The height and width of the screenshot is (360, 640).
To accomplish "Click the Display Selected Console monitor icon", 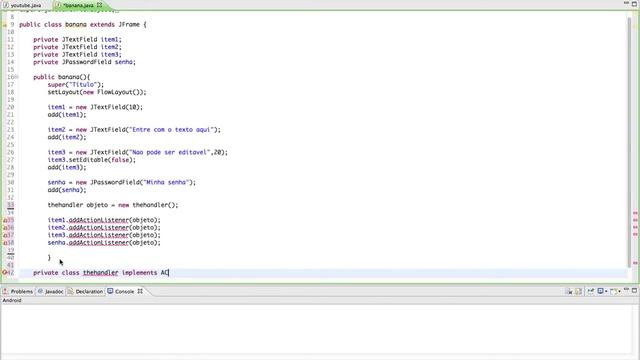I will point(600,291).
